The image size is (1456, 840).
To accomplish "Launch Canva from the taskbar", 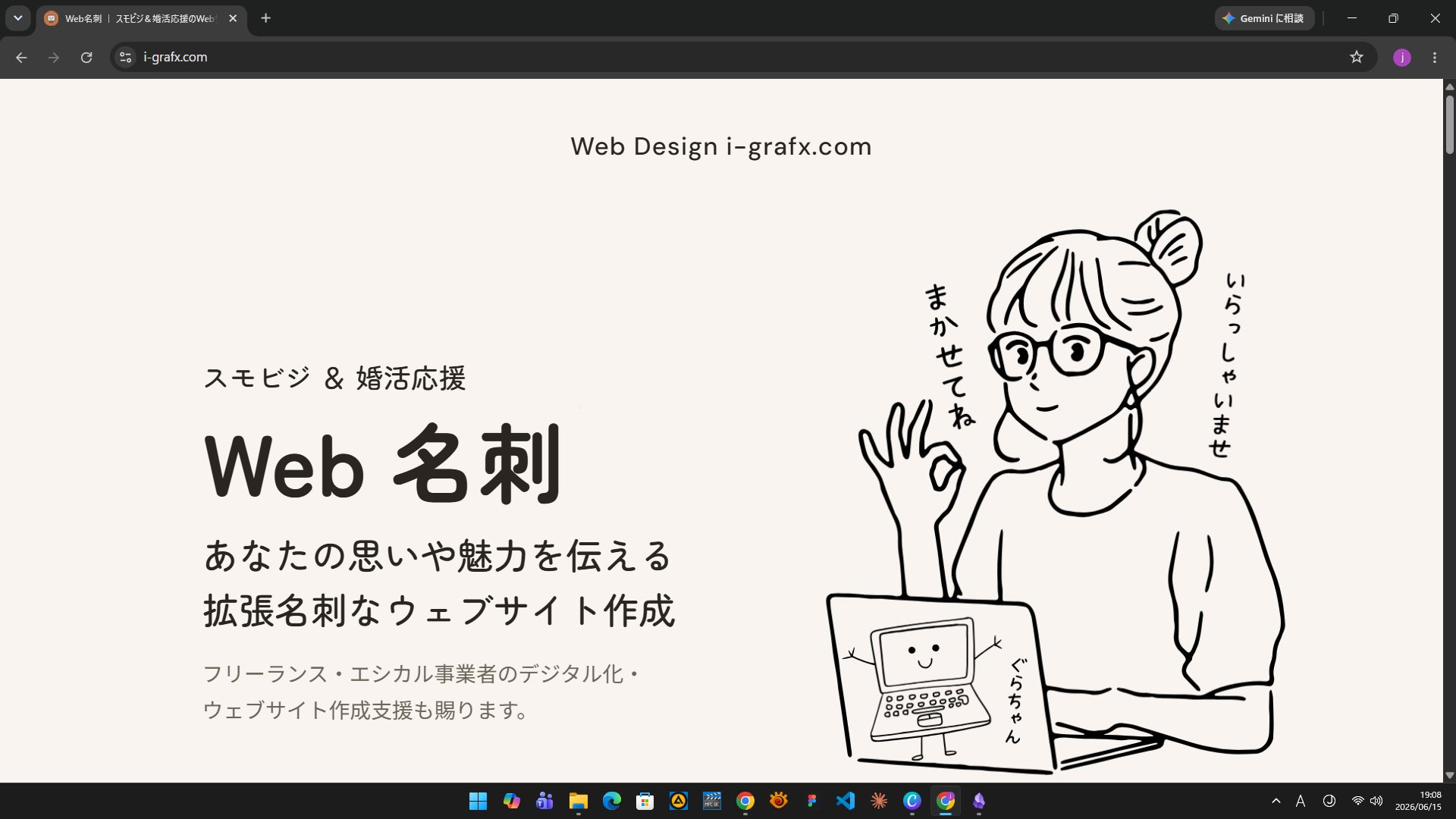I will coord(912,801).
